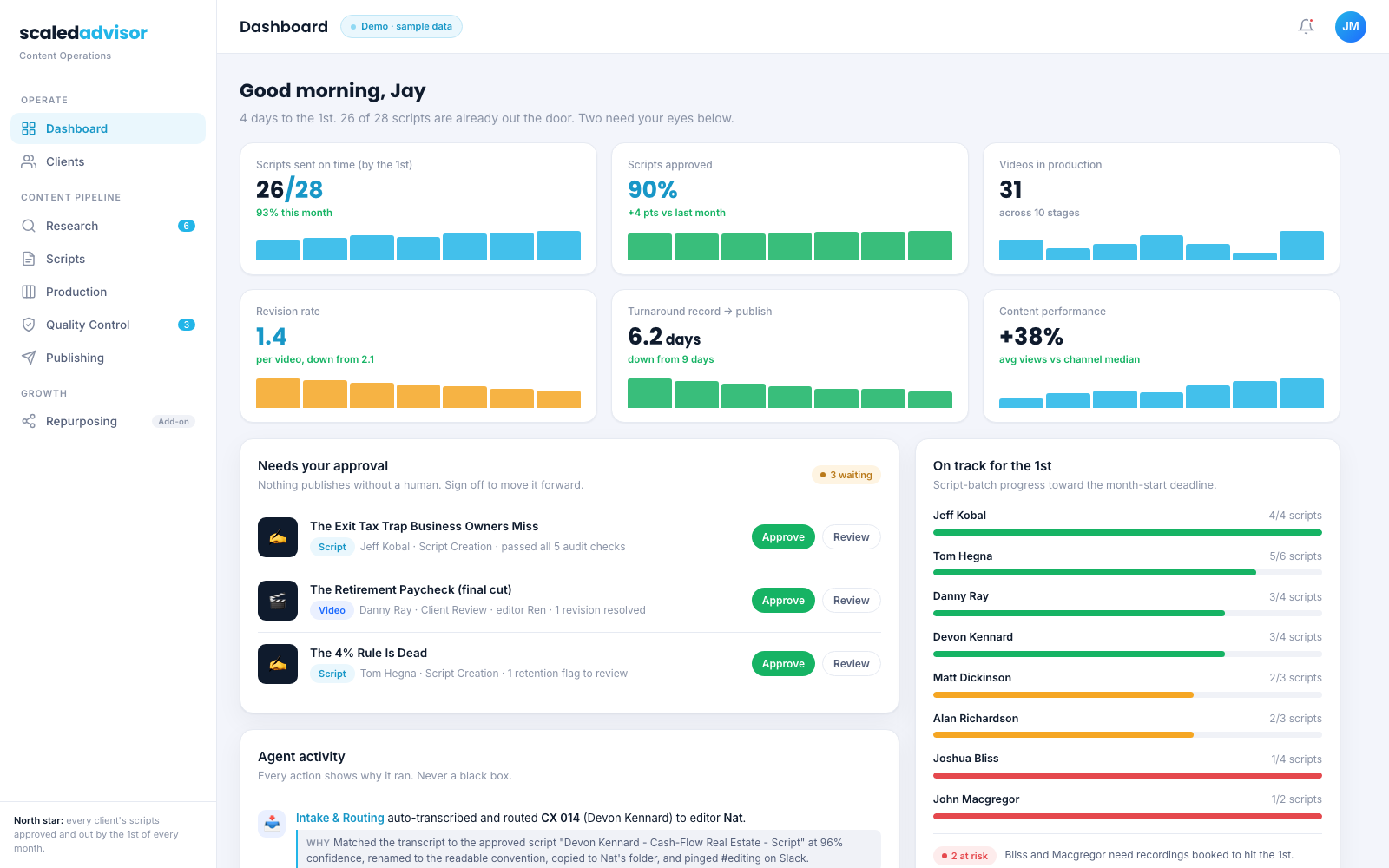Click the scaledadvisor logo

point(83,33)
